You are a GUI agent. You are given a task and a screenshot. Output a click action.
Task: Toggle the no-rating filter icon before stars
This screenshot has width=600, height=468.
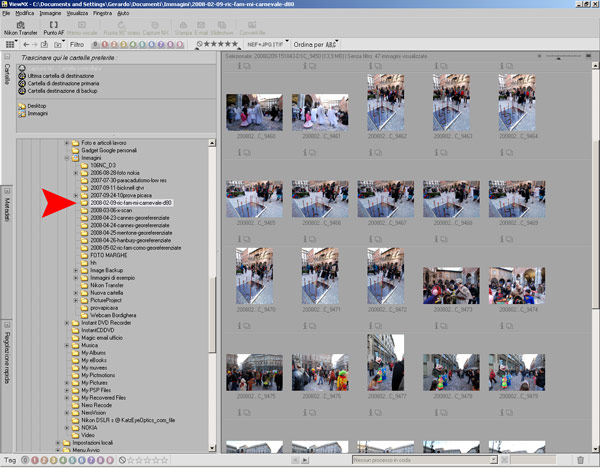[x=199, y=44]
